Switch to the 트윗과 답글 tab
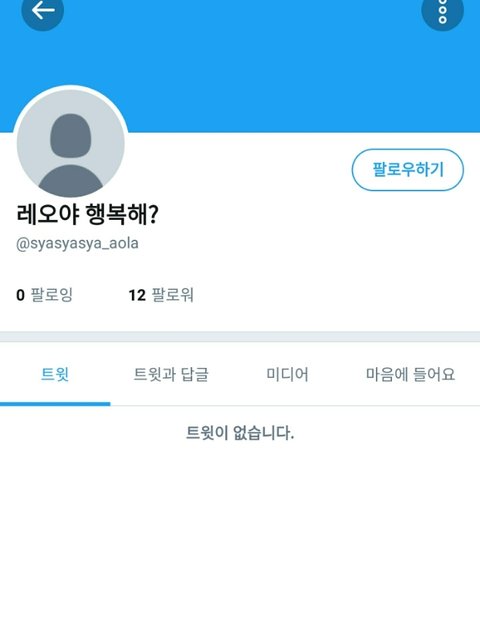The height and width of the screenshot is (617, 480). 171,374
